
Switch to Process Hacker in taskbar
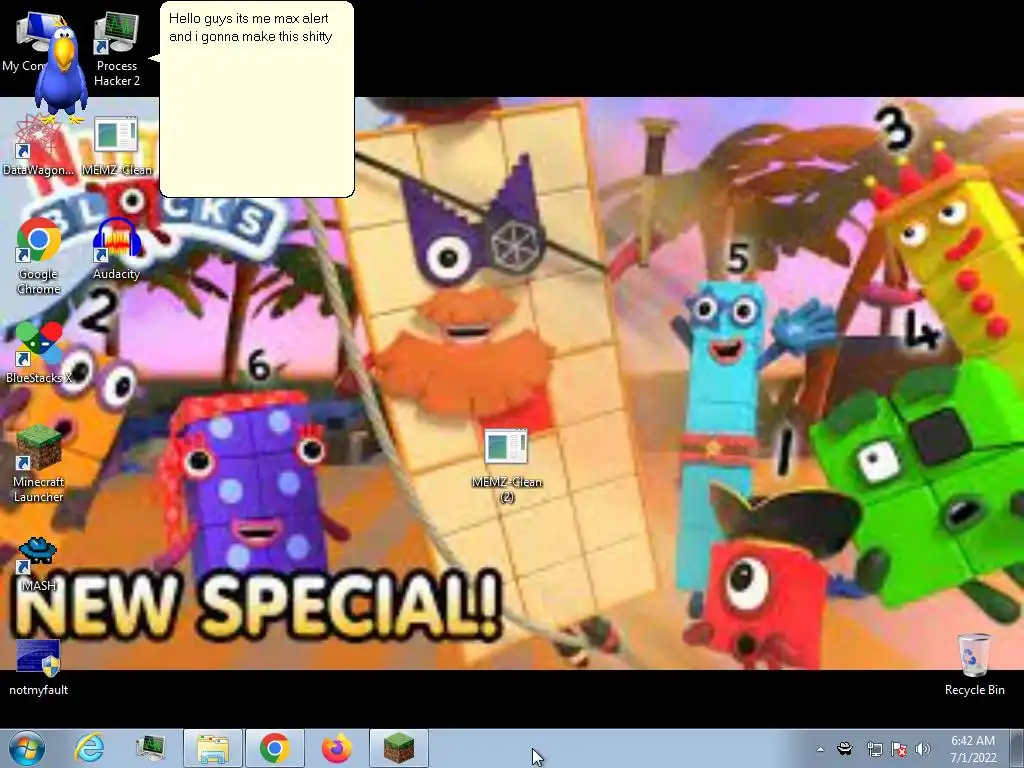pos(151,748)
